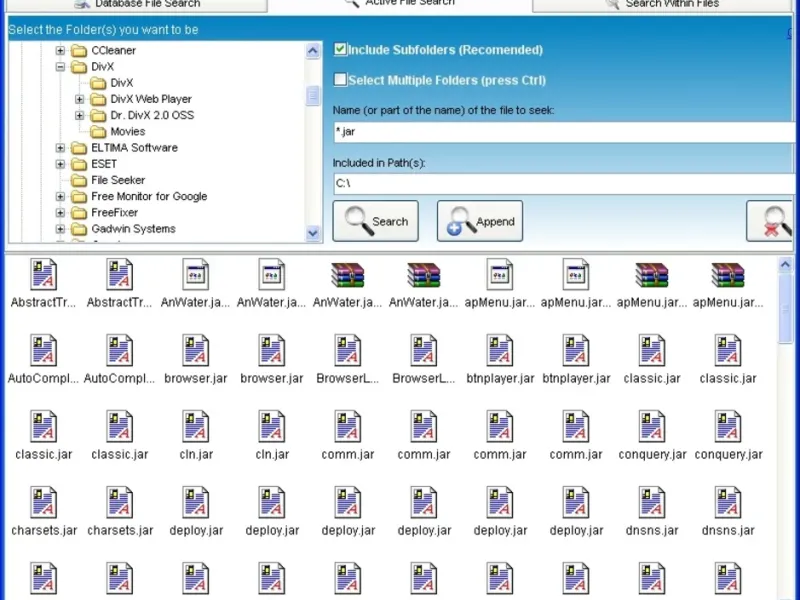The image size is (800, 600).
Task: Pick apMenu web-page icon next to AnWater archive
Action: (499, 274)
